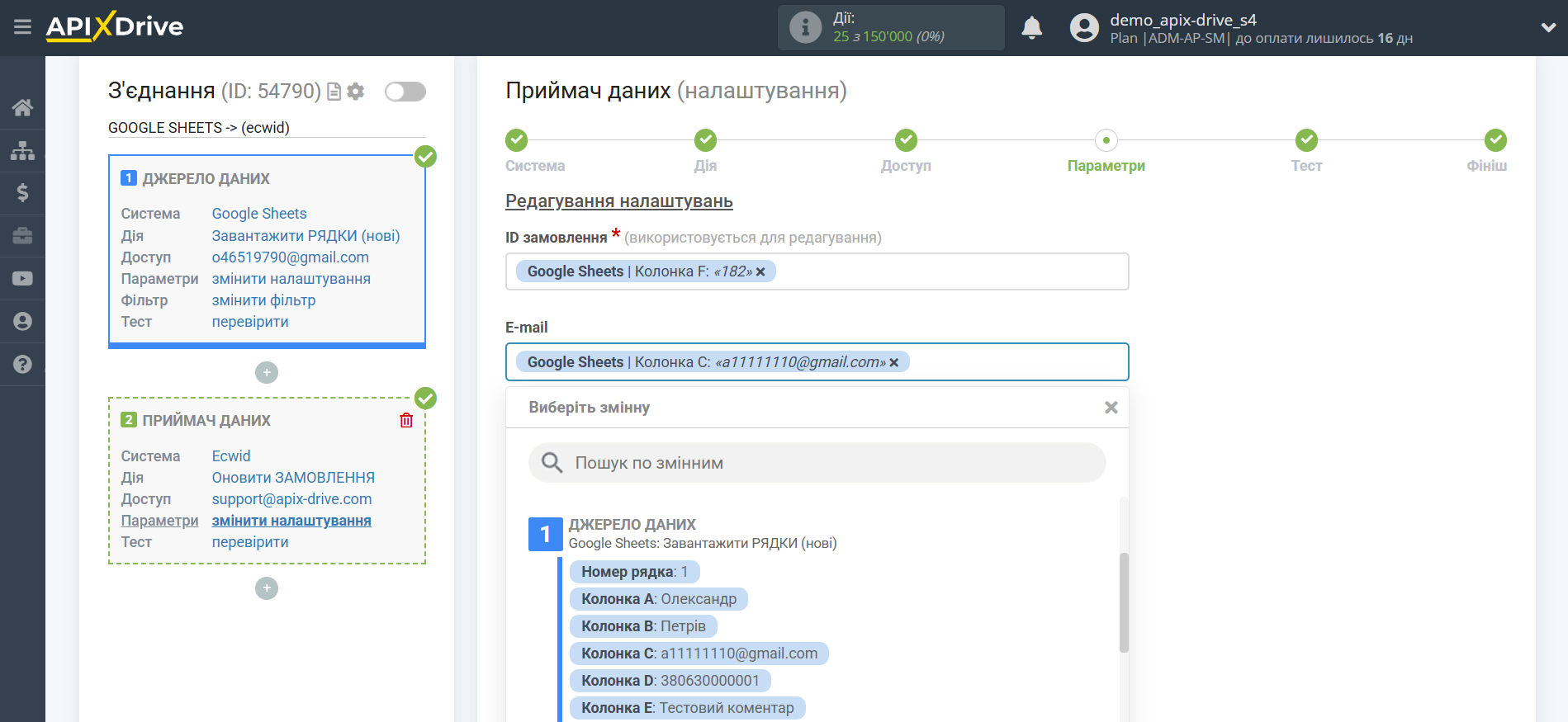Screen dimensions: 1568x722
Task: Select the Колонка A: Олександр variable
Action: 658,599
